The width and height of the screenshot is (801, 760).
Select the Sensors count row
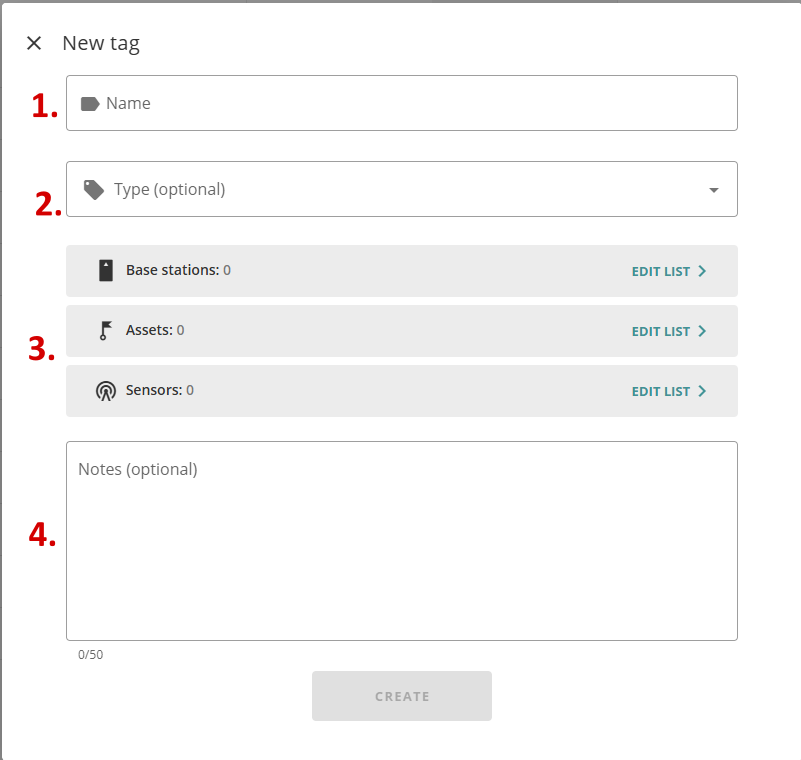[402, 391]
